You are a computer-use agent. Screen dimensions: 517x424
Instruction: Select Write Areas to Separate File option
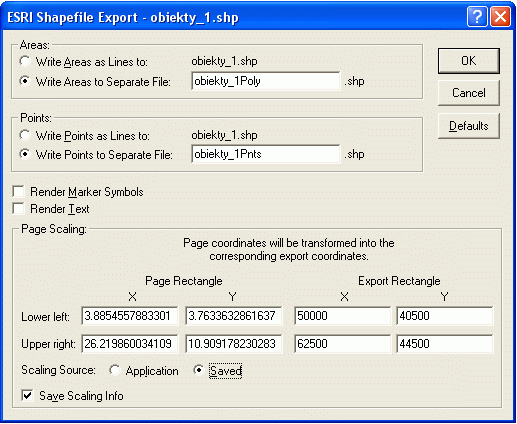click(25, 81)
